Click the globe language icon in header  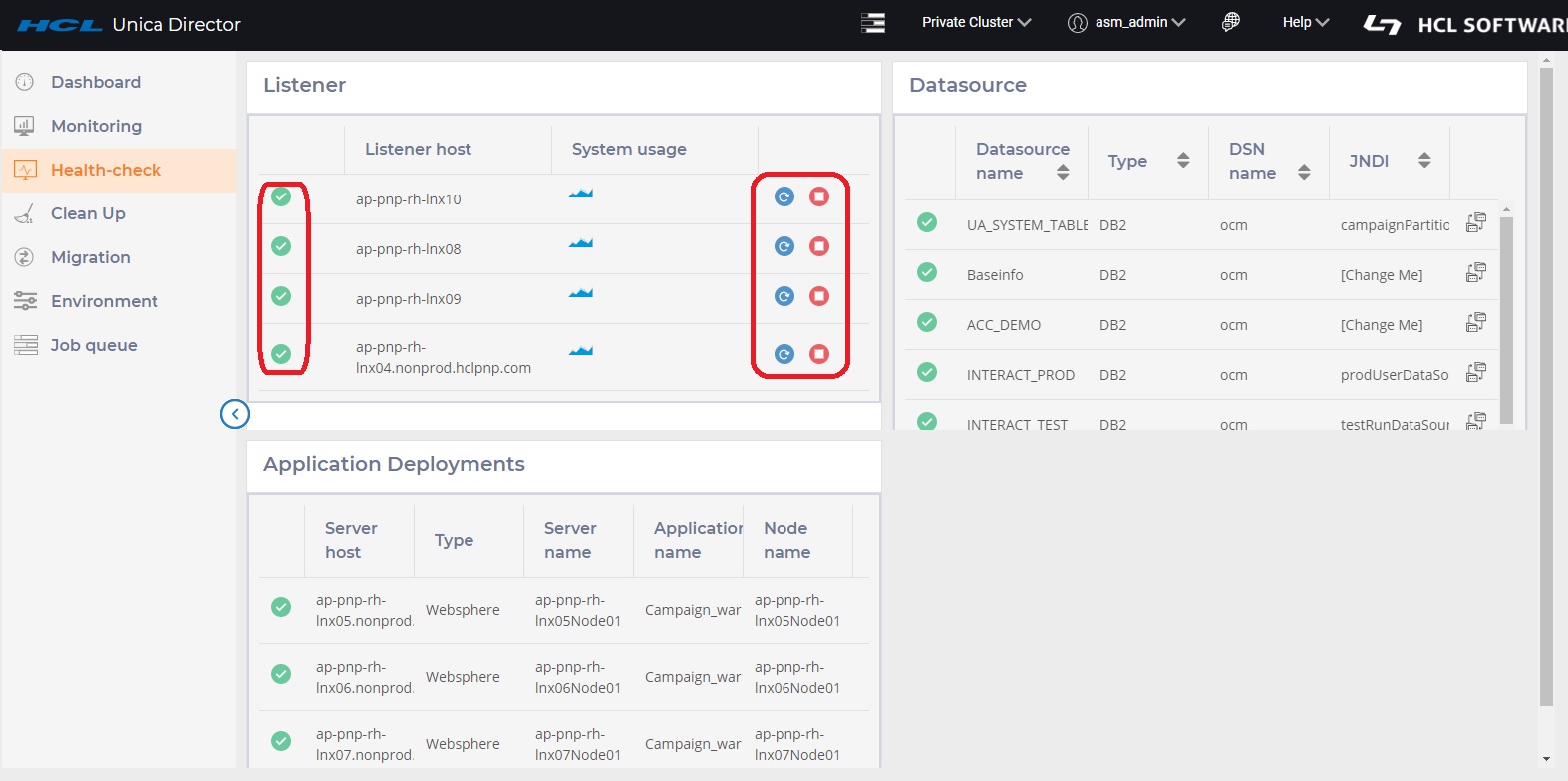(1231, 22)
